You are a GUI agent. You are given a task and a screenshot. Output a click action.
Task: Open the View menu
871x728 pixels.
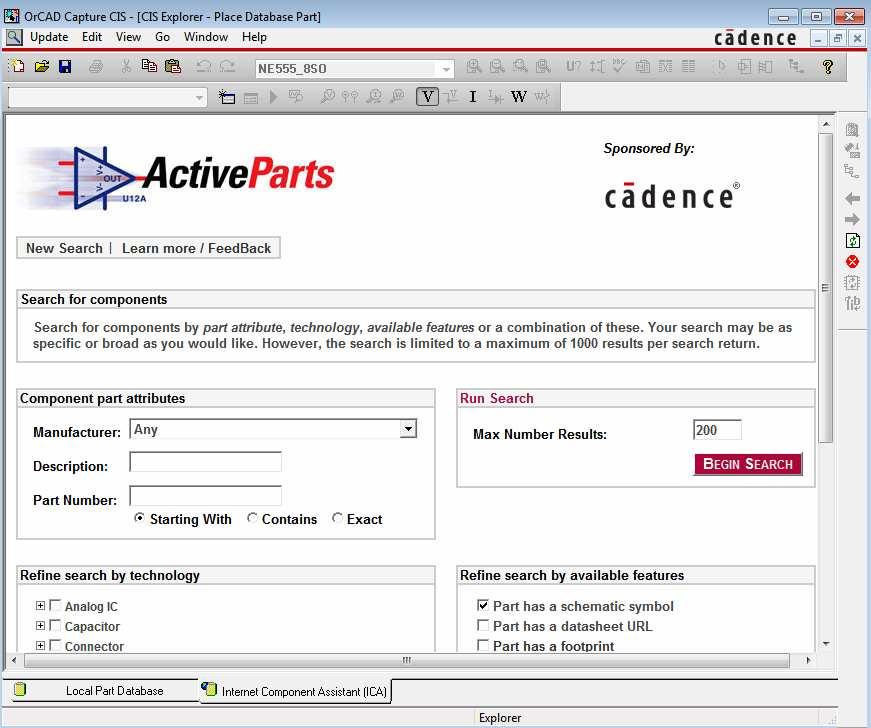(x=128, y=37)
